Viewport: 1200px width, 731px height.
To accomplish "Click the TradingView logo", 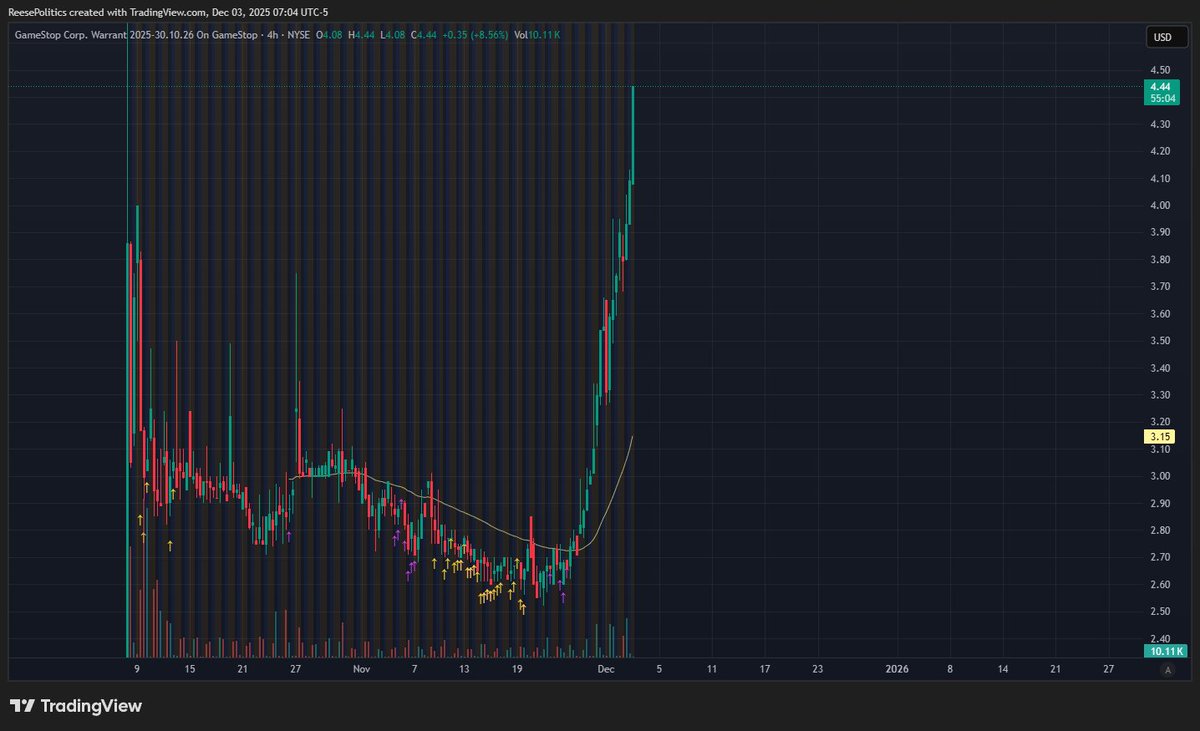I will tap(76, 706).
